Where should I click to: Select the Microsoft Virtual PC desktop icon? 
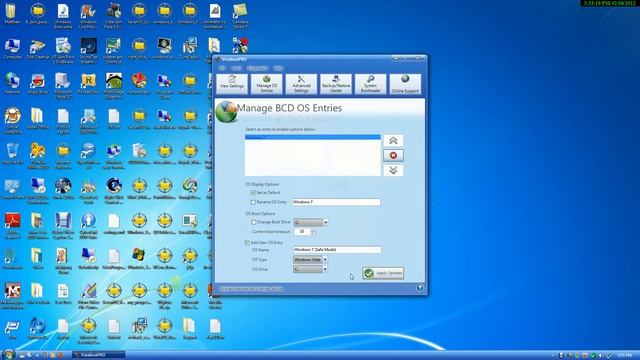[x=63, y=86]
